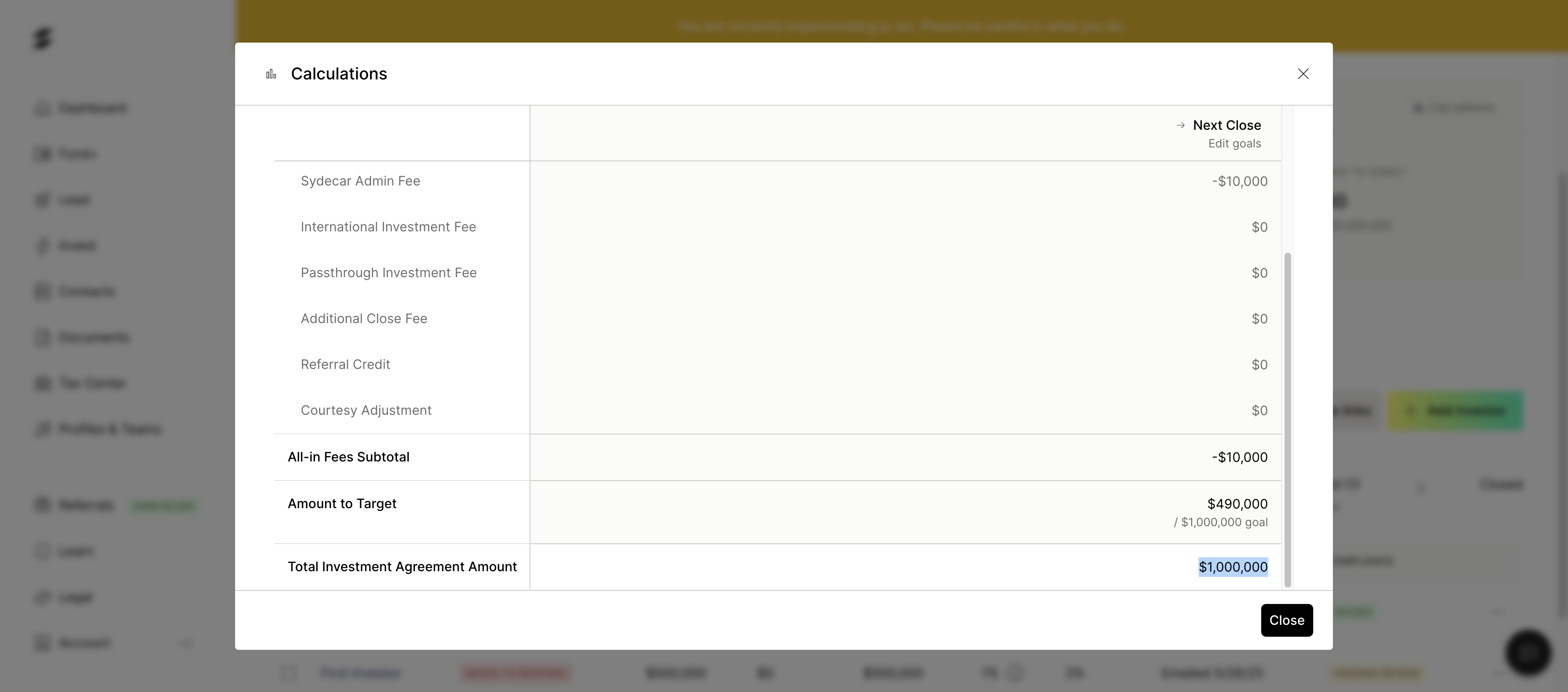1568x692 pixels.
Task: Select the Additional Close Fee label
Action: coord(364,319)
